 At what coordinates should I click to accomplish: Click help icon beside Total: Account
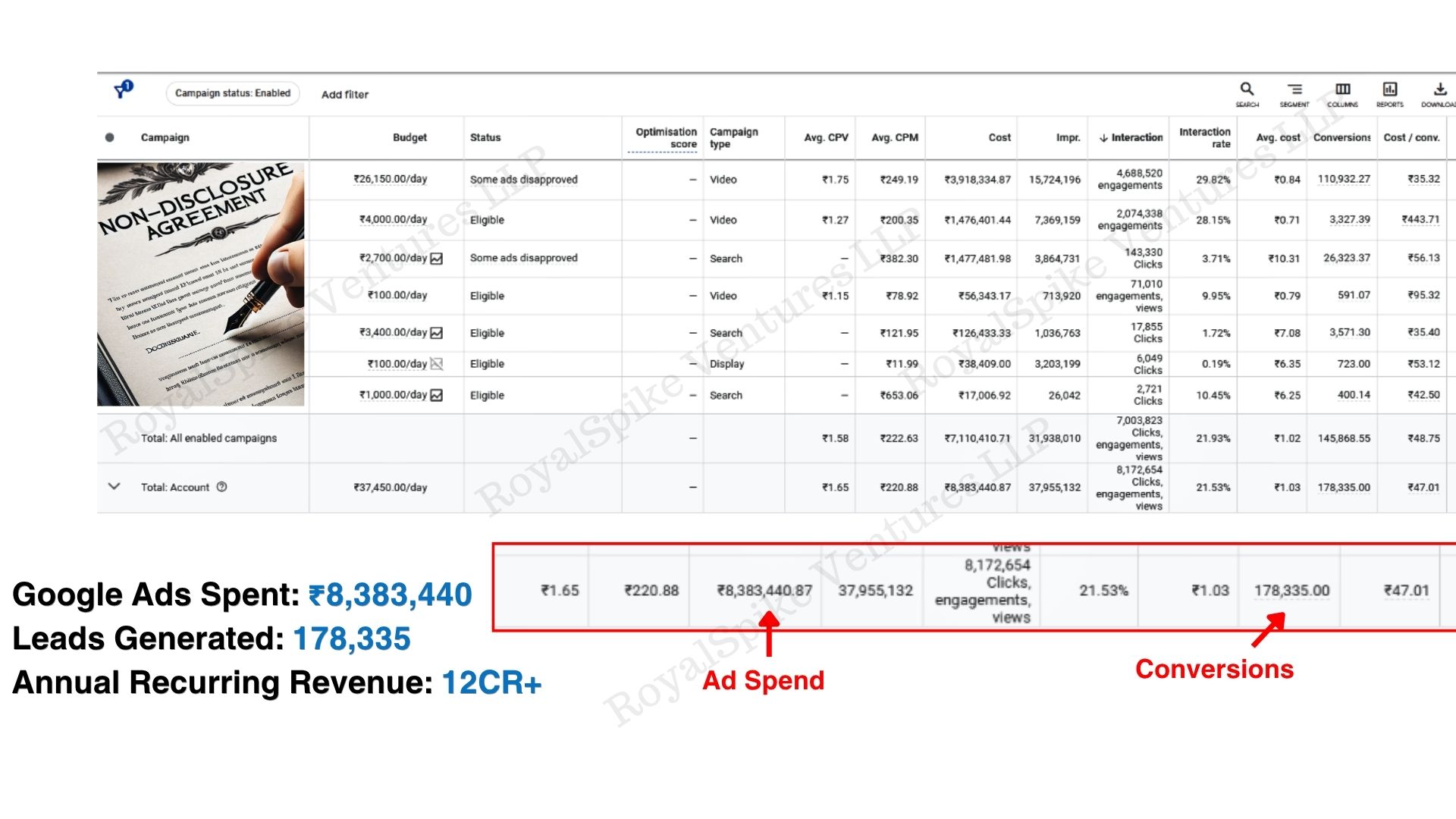click(x=221, y=487)
